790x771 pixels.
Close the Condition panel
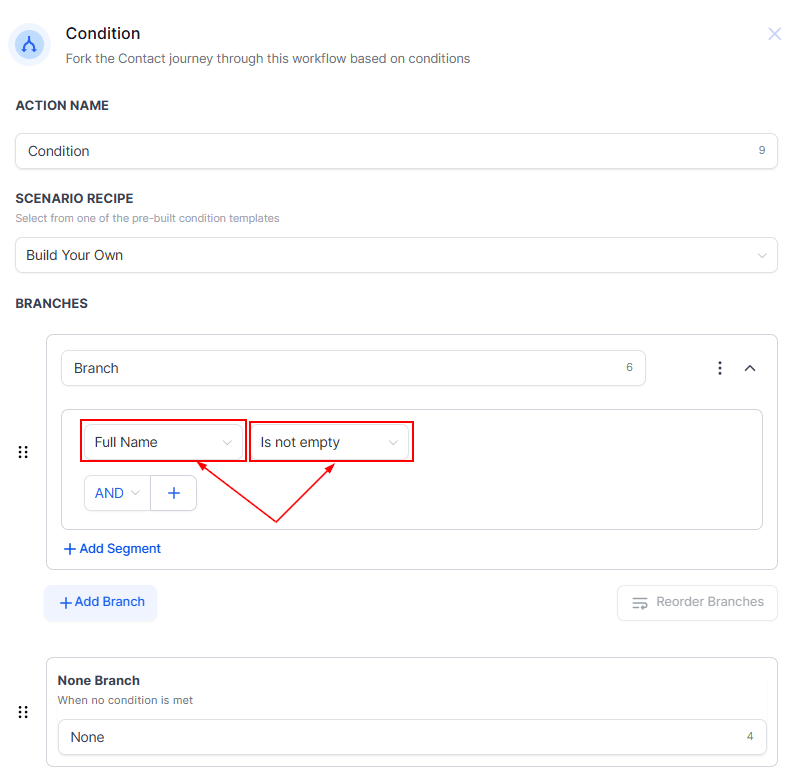click(x=774, y=34)
